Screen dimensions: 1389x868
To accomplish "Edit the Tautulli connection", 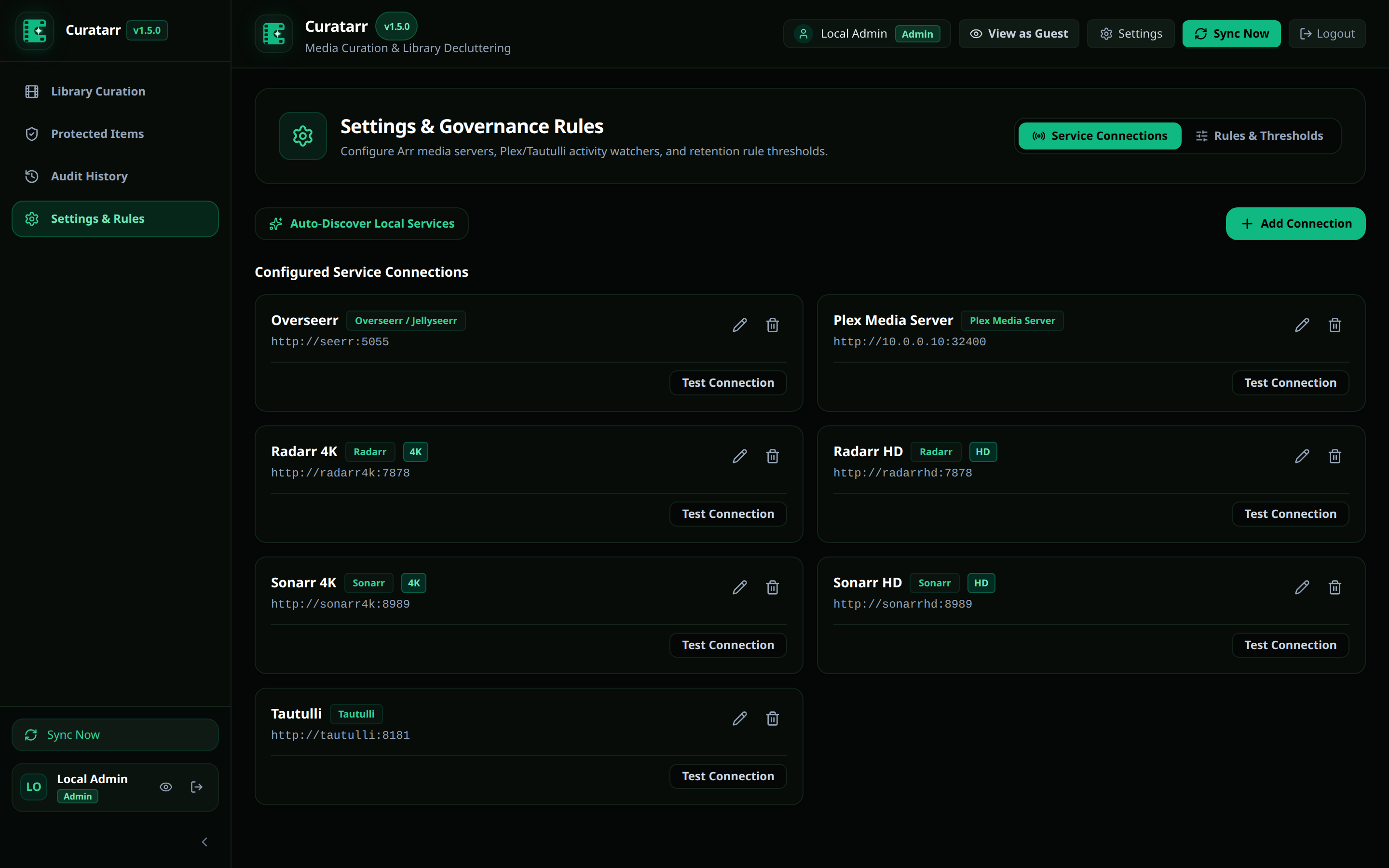I will [x=739, y=719].
